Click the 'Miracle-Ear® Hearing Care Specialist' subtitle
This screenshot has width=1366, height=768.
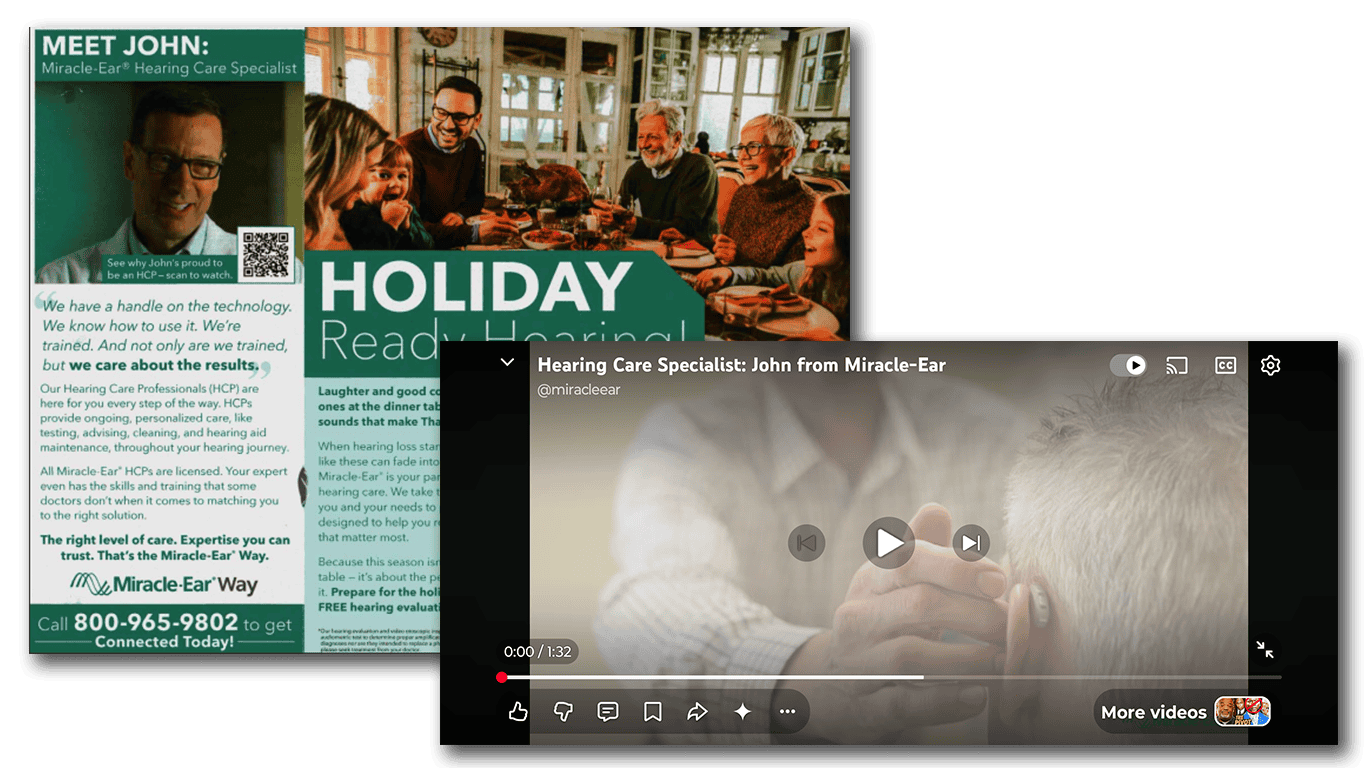click(x=169, y=69)
